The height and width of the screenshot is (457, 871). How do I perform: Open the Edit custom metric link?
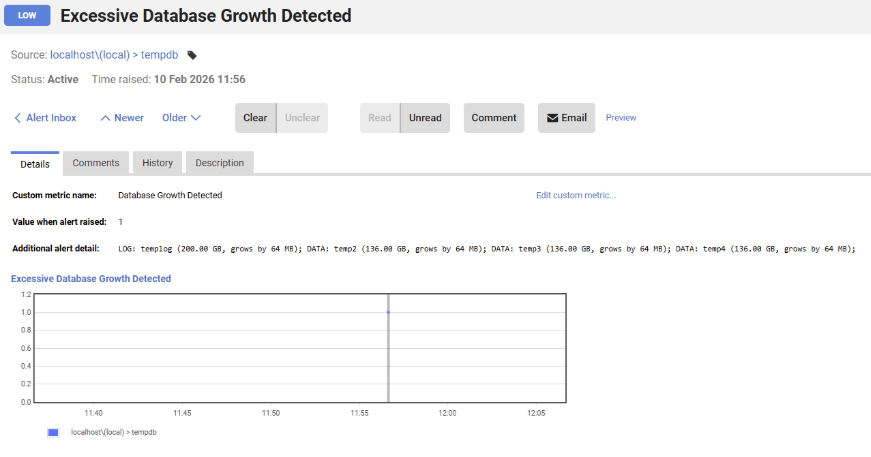point(576,195)
